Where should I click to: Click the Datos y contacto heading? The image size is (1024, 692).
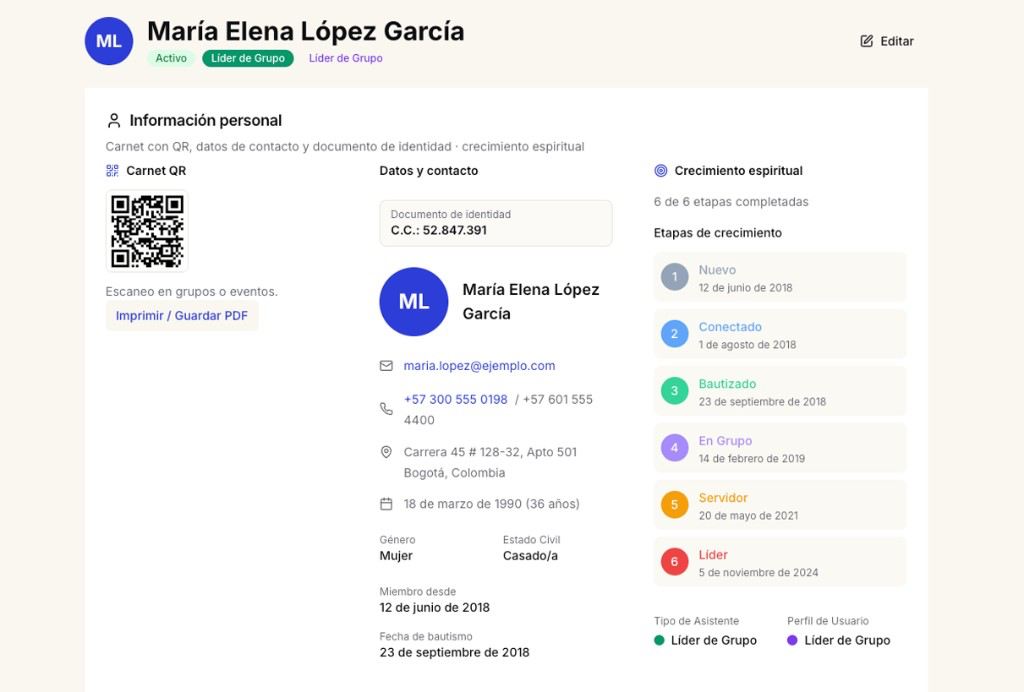pyautogui.click(x=428, y=170)
